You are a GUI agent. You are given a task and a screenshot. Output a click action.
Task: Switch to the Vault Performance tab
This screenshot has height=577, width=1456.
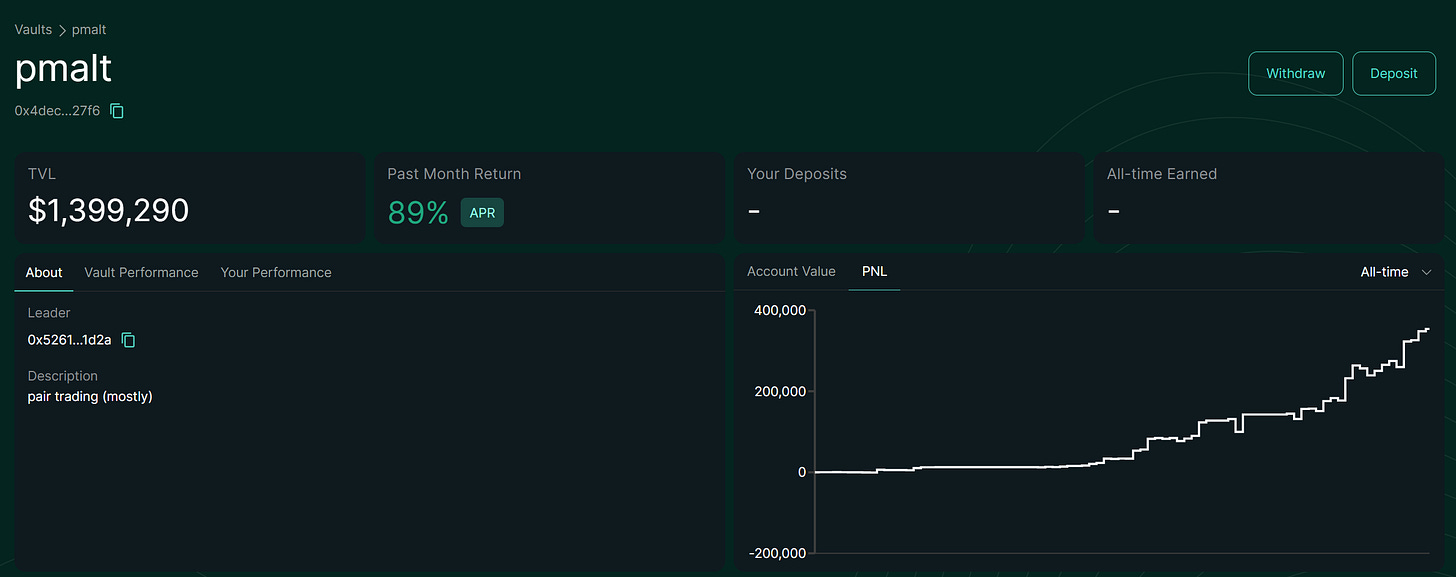[141, 272]
